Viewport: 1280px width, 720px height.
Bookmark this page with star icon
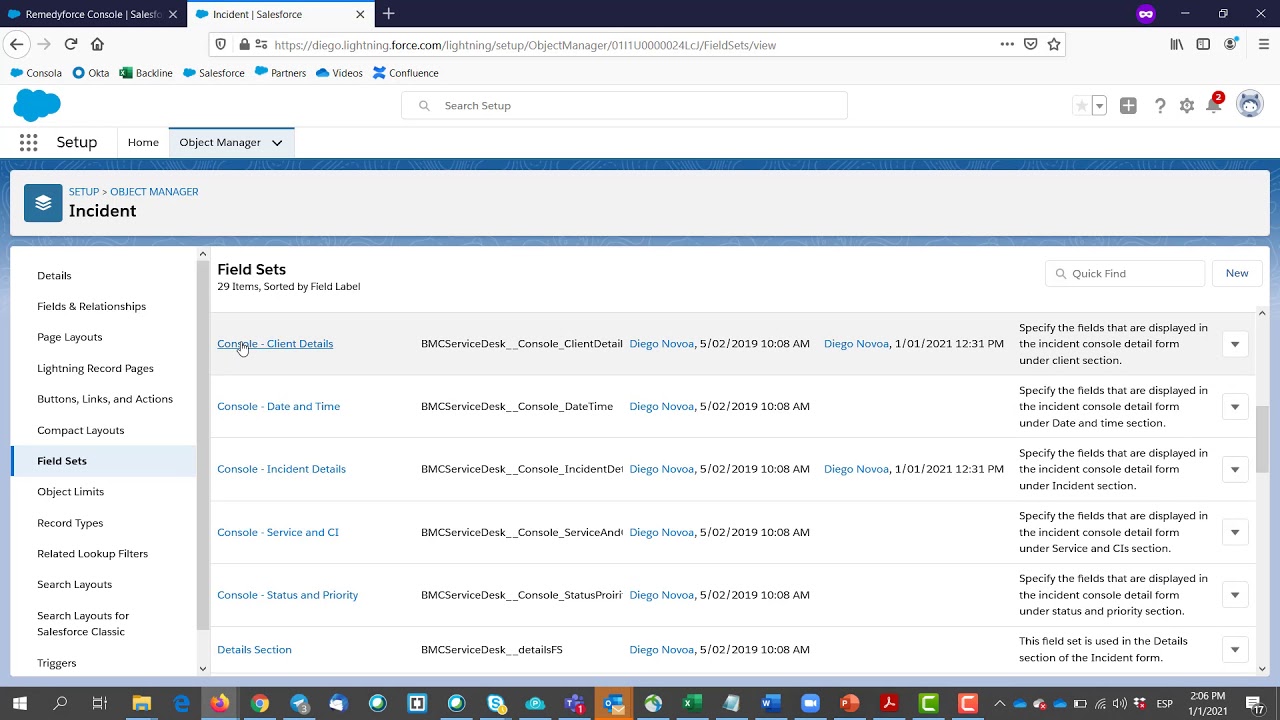(x=1053, y=44)
